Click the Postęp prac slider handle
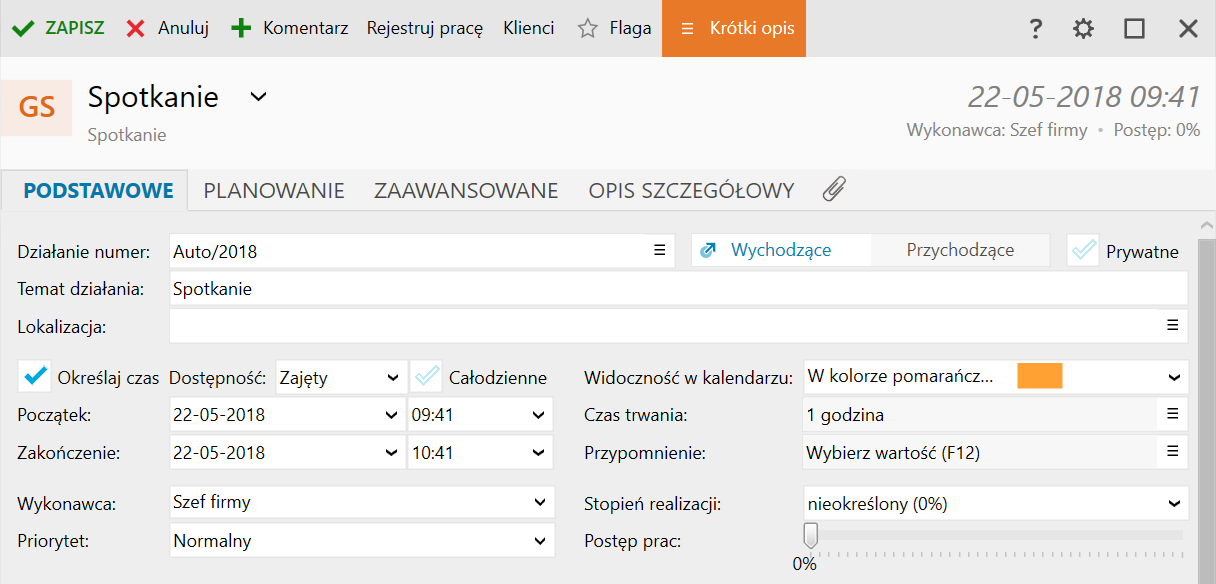Viewport: 1216px width, 584px height. click(810, 537)
